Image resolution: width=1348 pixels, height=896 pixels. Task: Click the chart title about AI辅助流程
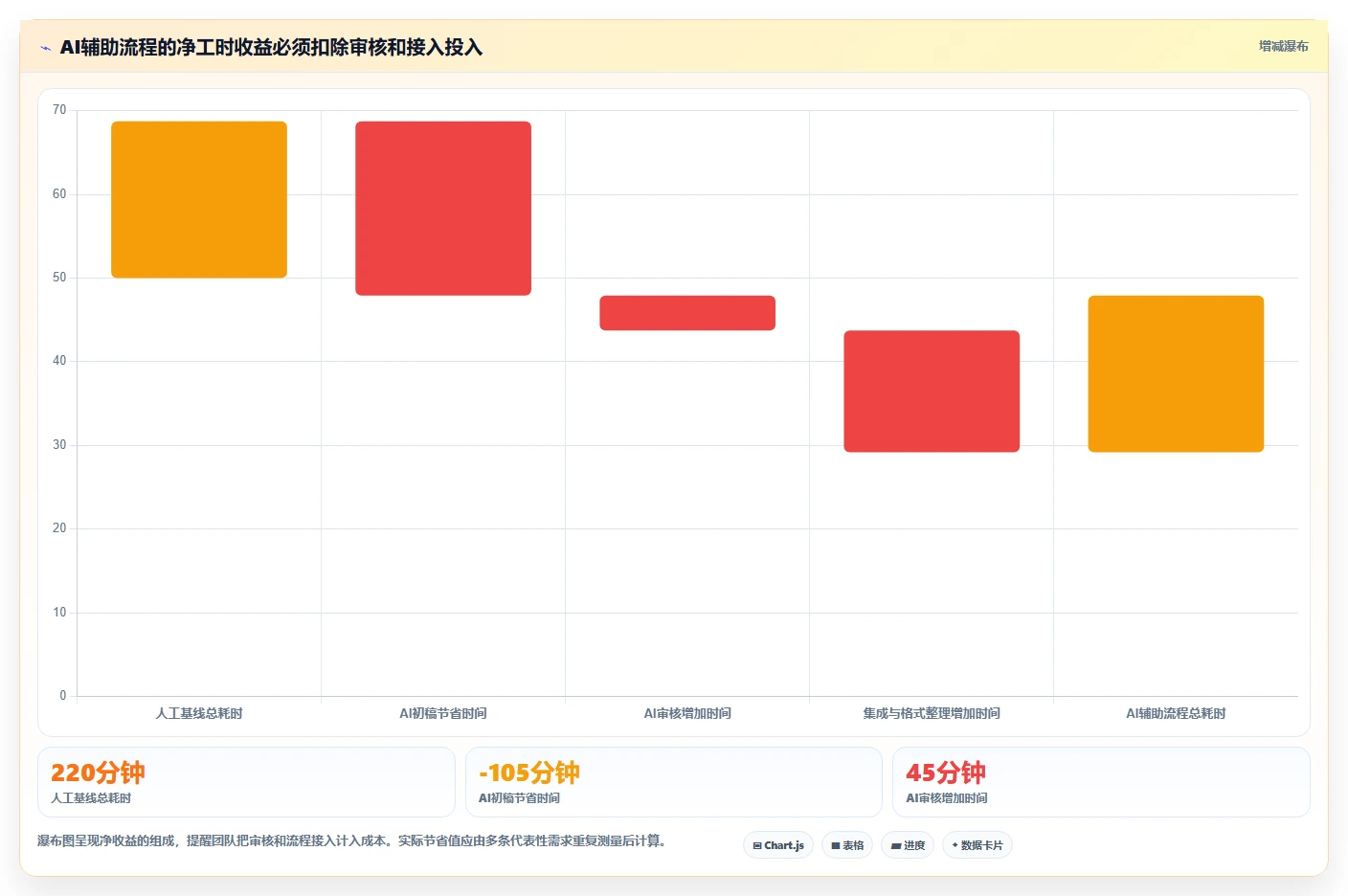pos(271,47)
